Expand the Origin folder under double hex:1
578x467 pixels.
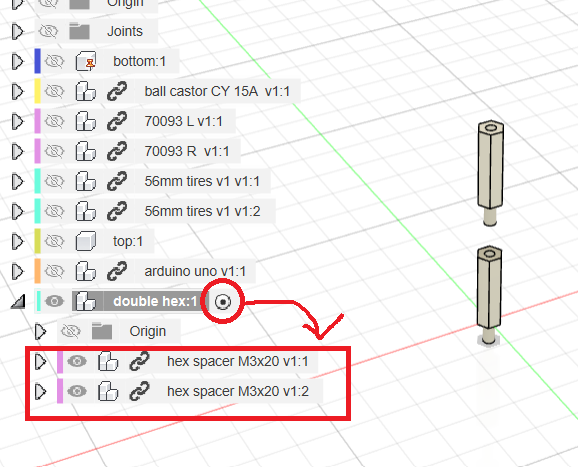[40, 332]
